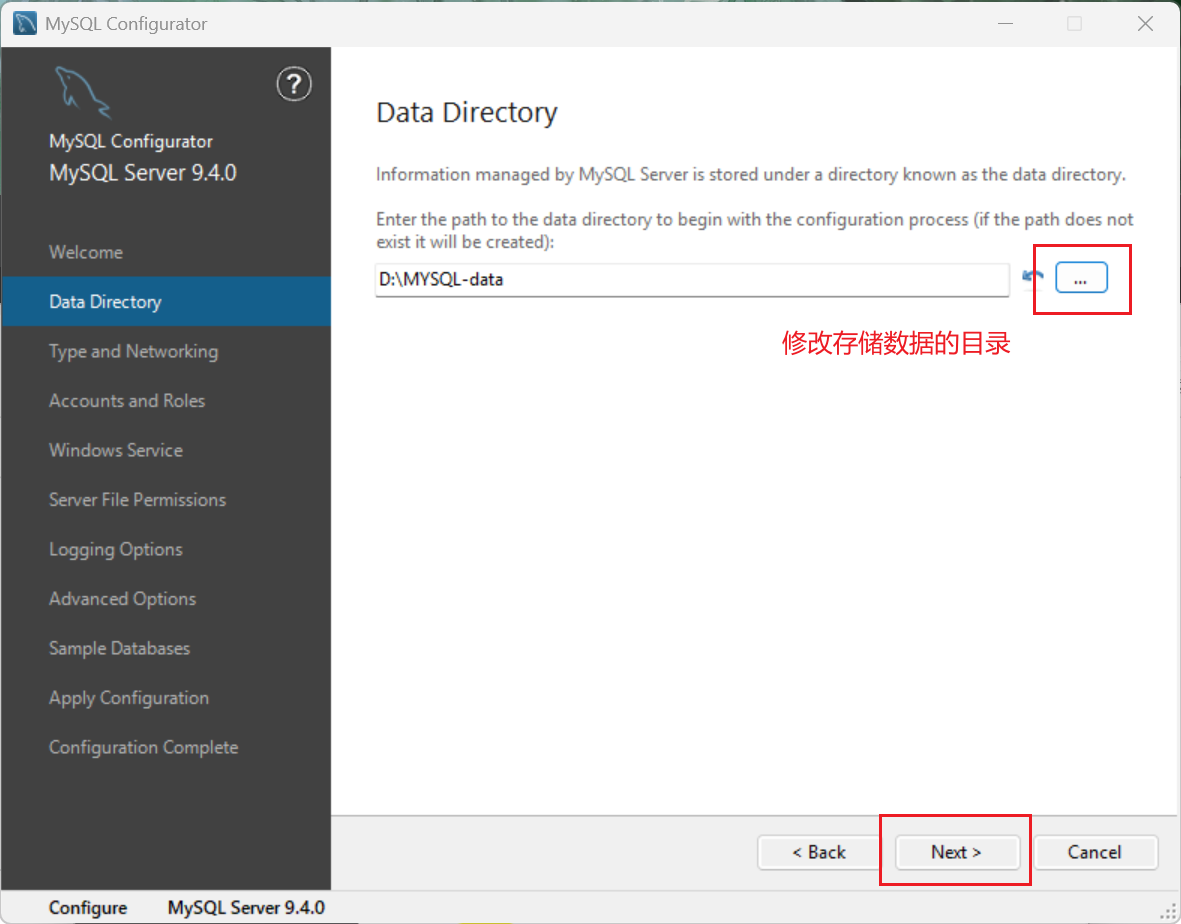
Task: Click the window resize grip corner
Action: point(1168,912)
